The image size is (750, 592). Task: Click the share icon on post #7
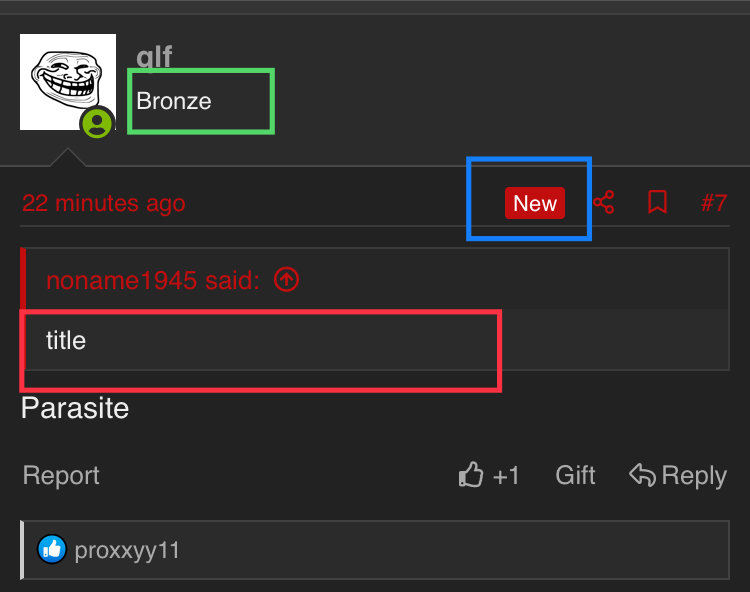(604, 202)
